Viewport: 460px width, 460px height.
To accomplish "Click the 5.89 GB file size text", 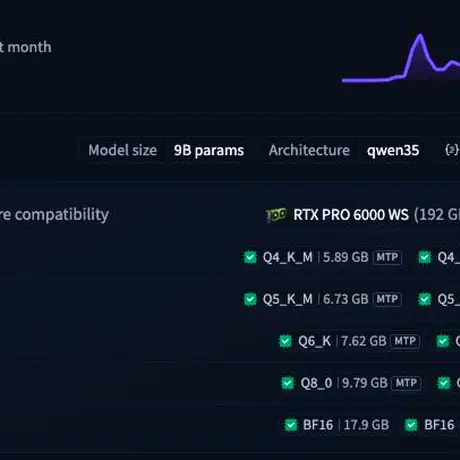I will tap(346, 257).
